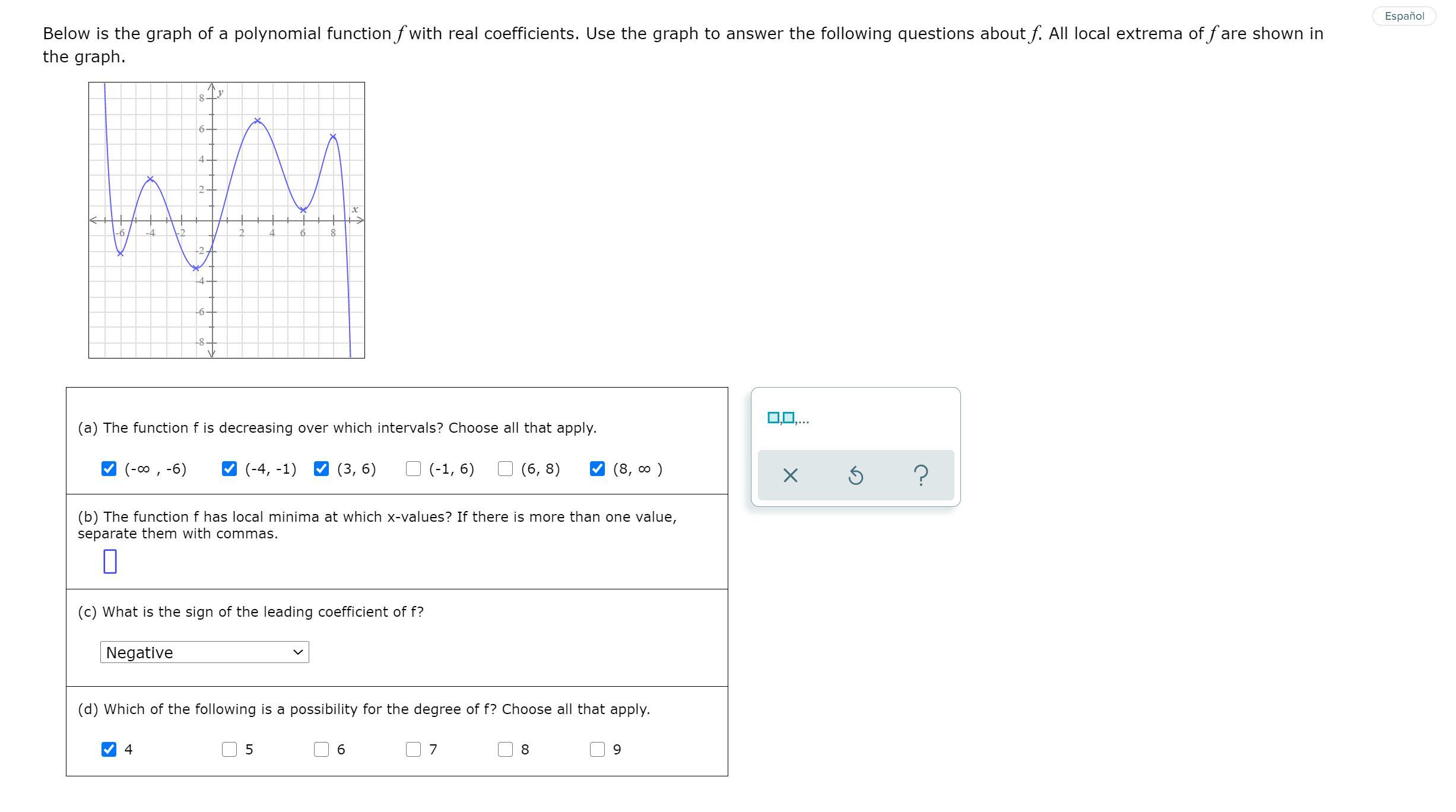The height and width of the screenshot is (812, 1456).
Task: Uncheck degree option 4
Action: (109, 750)
